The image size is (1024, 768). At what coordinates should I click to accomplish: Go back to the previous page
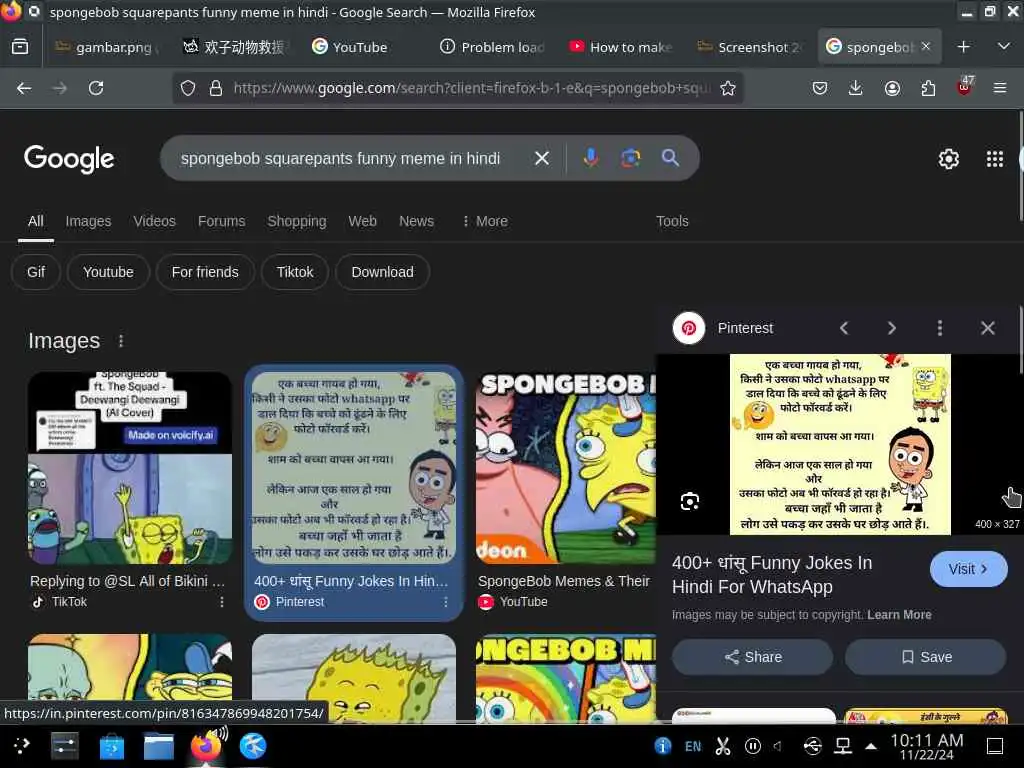24,88
